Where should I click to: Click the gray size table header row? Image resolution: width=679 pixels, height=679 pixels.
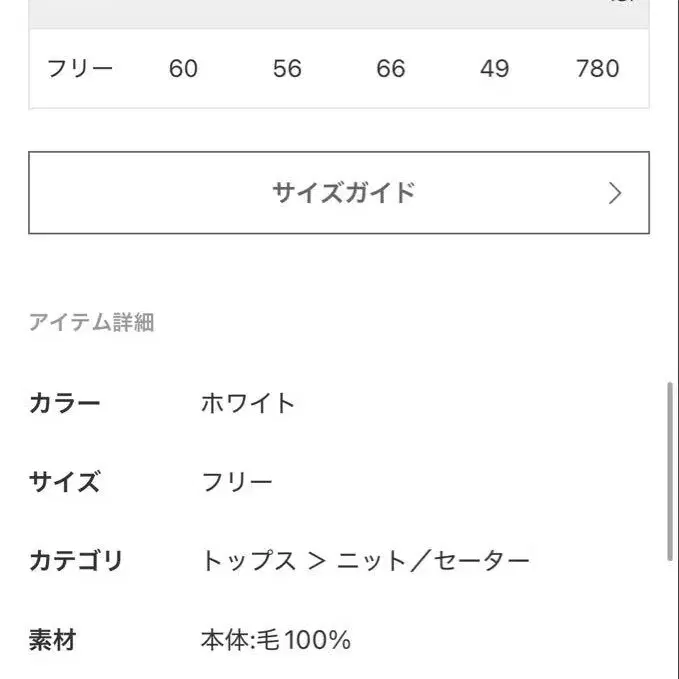tap(338, 13)
